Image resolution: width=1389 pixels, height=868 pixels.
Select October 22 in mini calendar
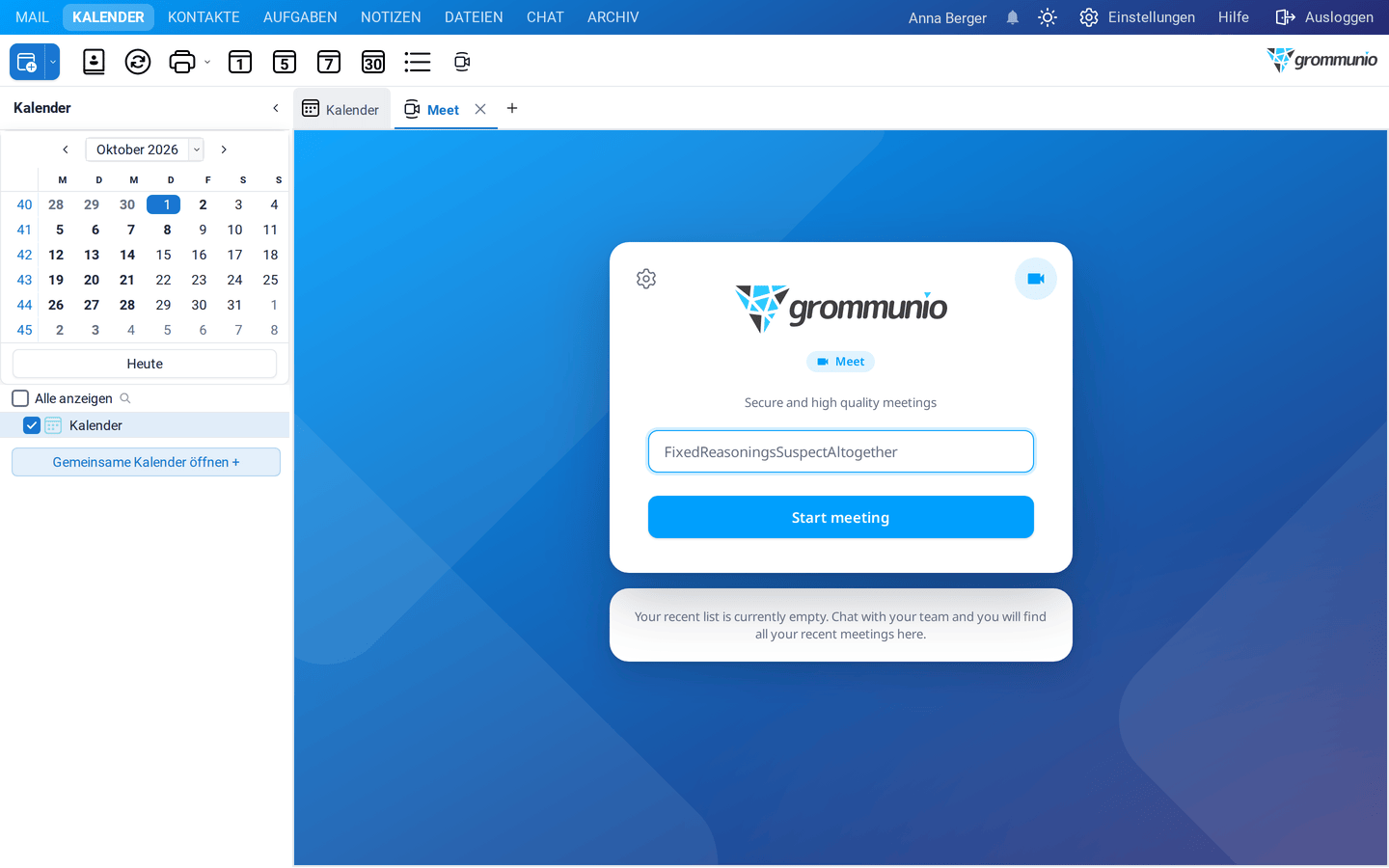pos(164,280)
